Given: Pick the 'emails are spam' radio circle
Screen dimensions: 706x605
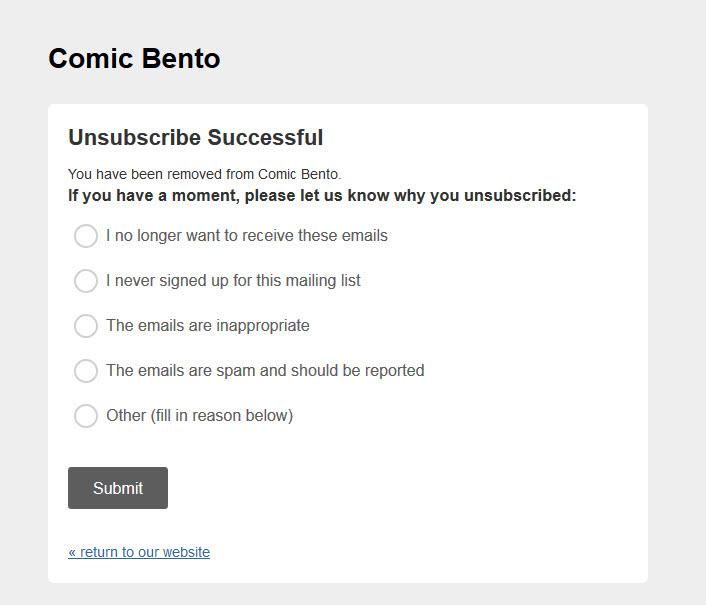Looking at the screenshot, I should [x=86, y=371].
